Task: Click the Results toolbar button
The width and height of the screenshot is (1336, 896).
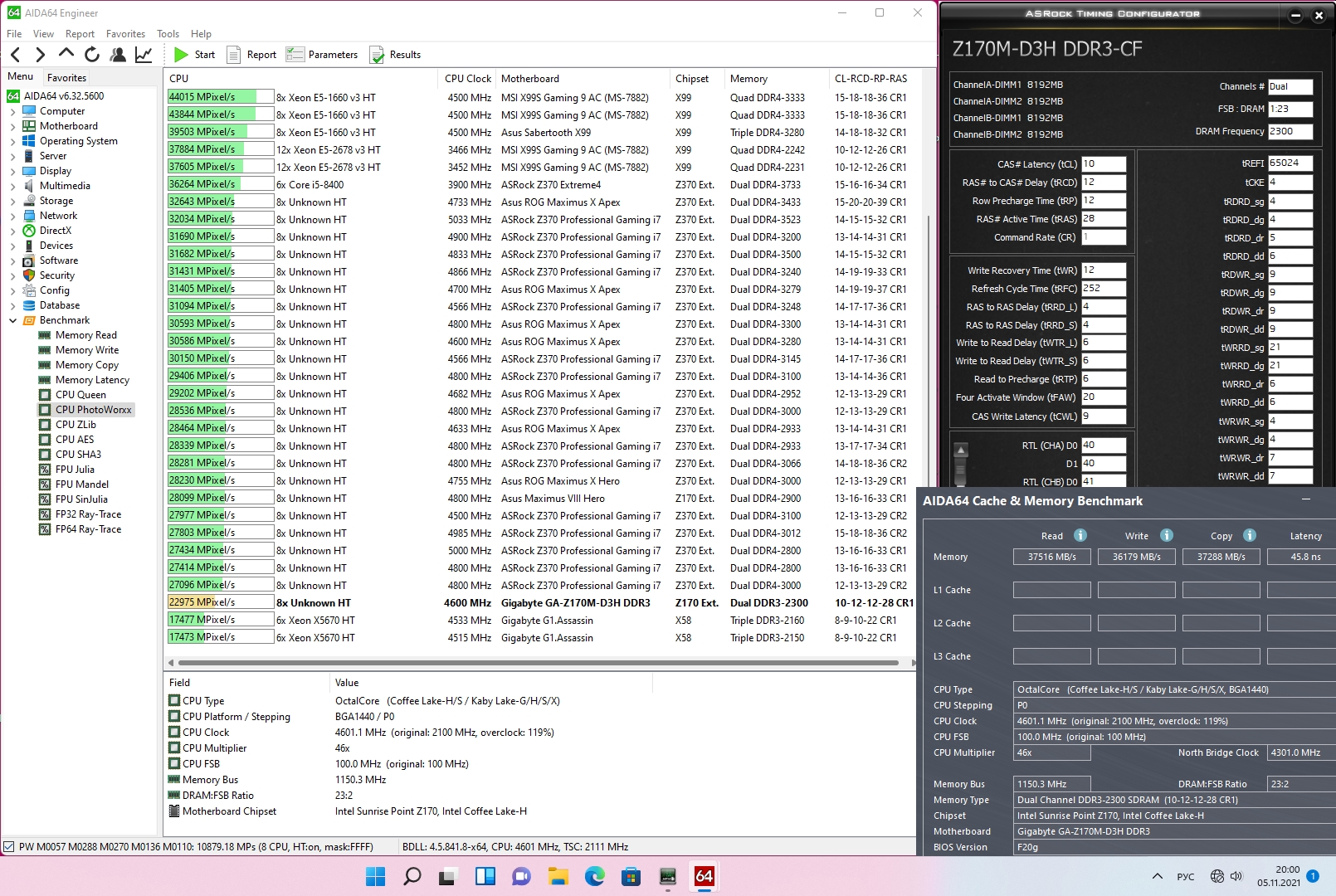Action: [395, 55]
